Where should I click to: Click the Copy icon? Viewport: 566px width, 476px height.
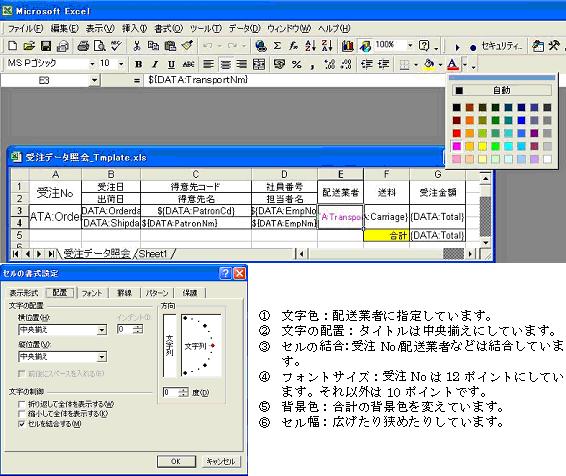pos(153,46)
